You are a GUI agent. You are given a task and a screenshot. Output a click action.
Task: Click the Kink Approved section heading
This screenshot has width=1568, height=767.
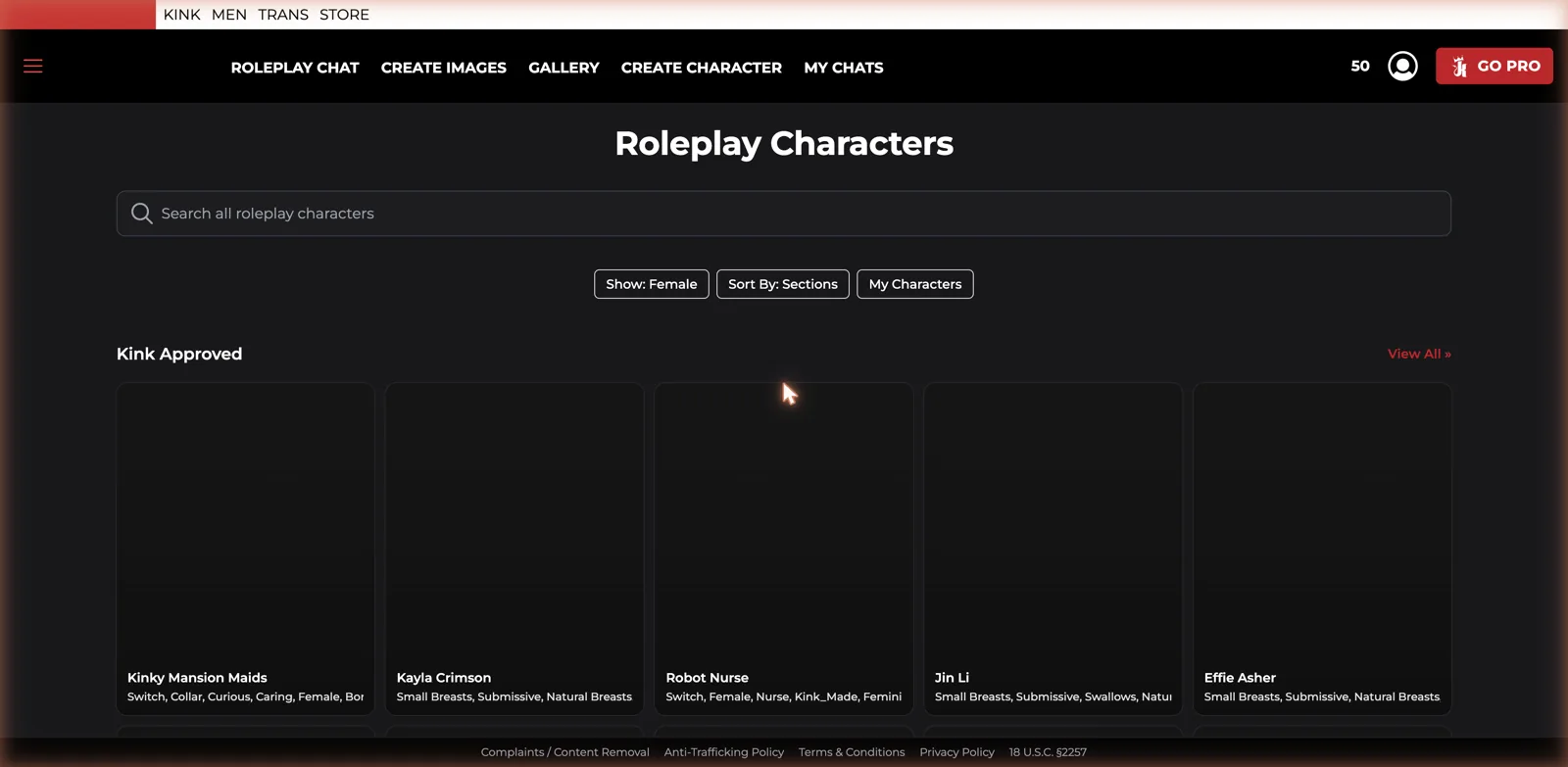[x=179, y=354]
